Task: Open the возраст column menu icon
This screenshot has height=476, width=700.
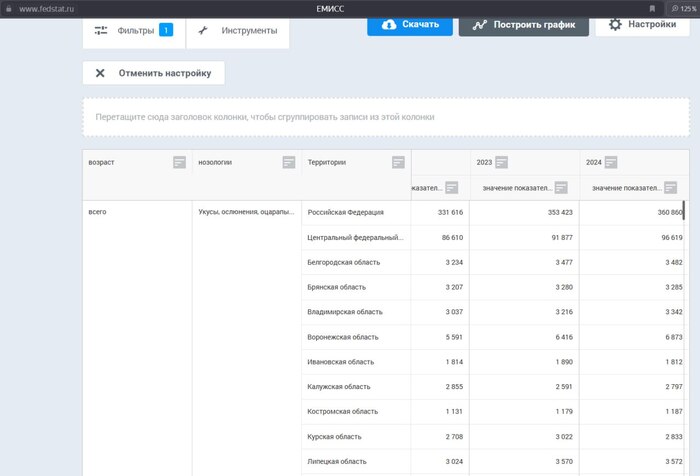Action: click(x=179, y=162)
